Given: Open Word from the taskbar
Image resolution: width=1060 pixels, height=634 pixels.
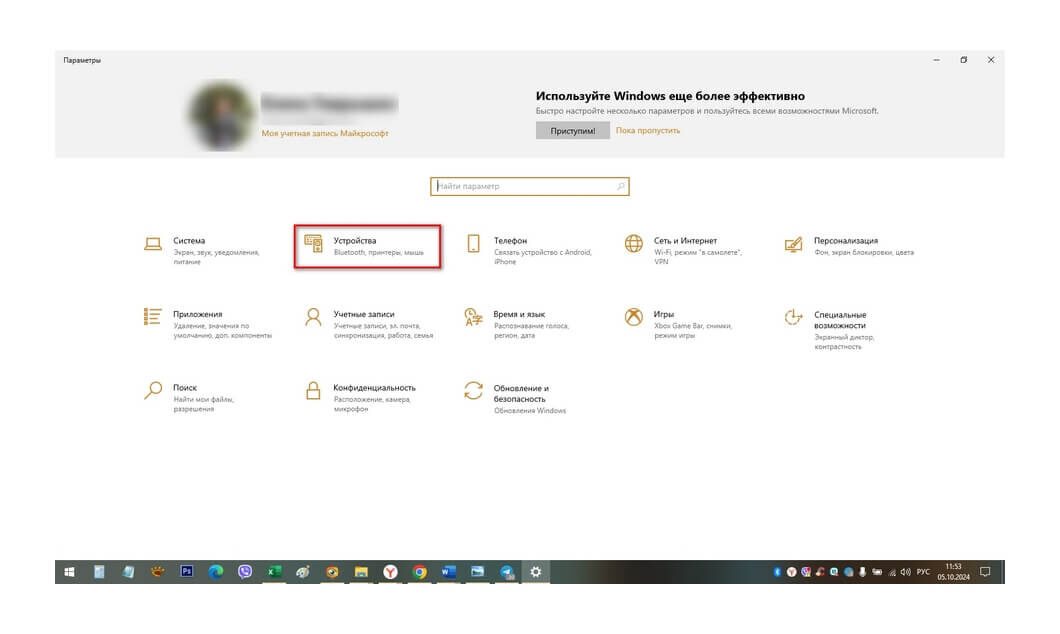Looking at the screenshot, I should point(448,572).
